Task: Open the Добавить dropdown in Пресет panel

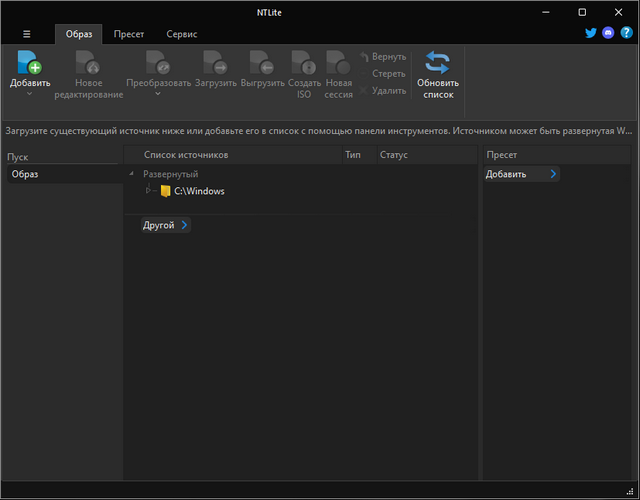Action: click(x=553, y=174)
